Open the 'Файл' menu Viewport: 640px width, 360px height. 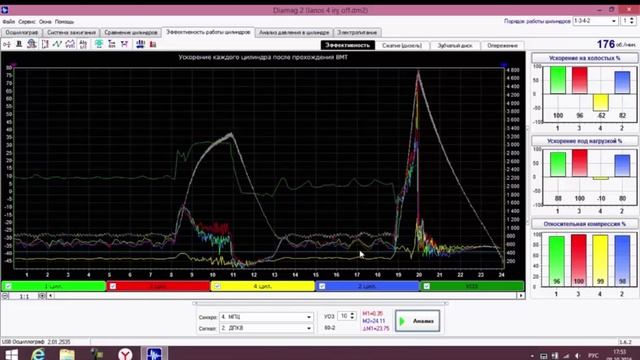coord(8,22)
